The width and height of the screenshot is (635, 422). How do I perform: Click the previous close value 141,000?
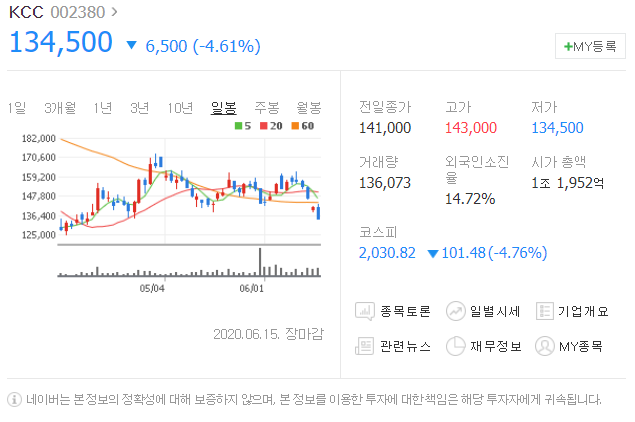tap(385, 128)
